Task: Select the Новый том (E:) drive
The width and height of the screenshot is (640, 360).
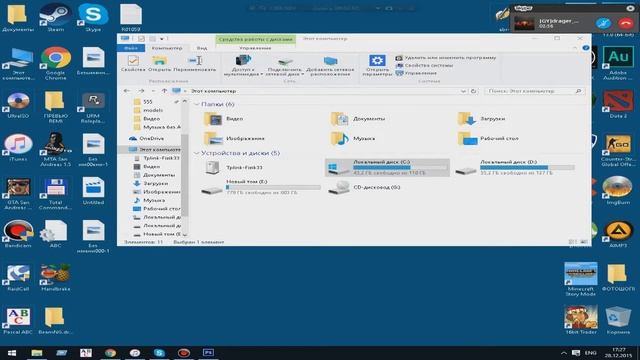Action: point(261,187)
